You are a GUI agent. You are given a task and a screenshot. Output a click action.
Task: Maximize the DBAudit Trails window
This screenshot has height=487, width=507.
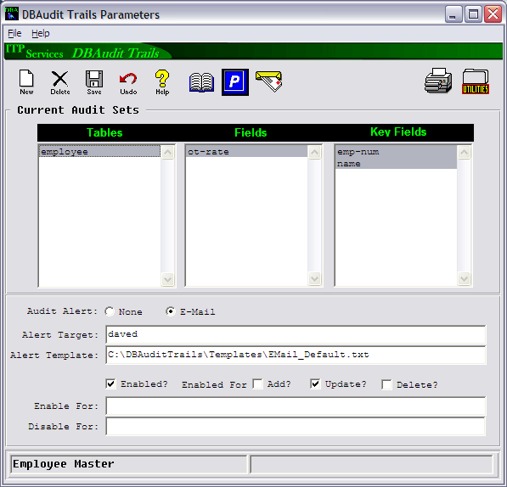[x=473, y=14]
